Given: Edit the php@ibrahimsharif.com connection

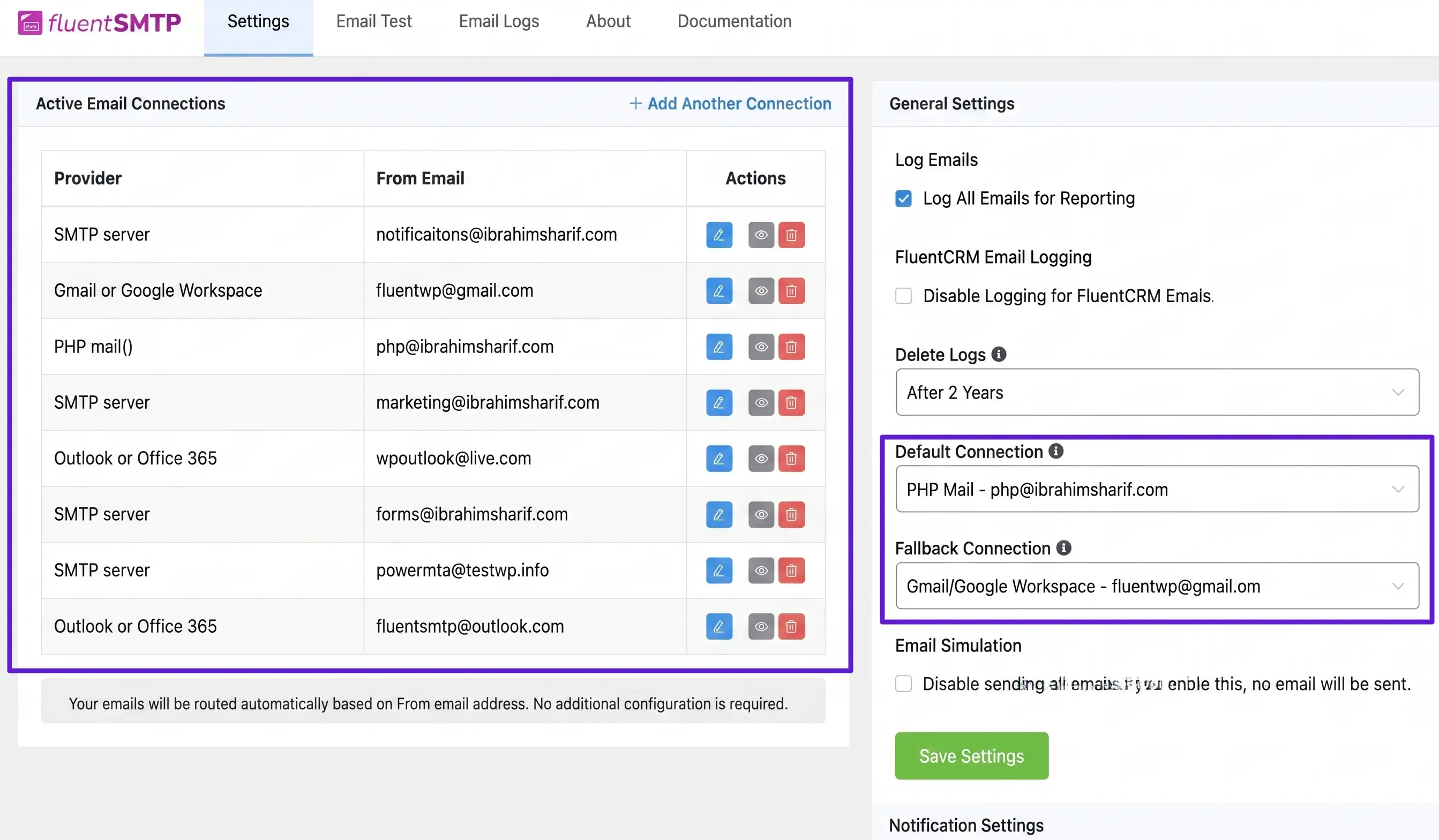Looking at the screenshot, I should [719, 347].
